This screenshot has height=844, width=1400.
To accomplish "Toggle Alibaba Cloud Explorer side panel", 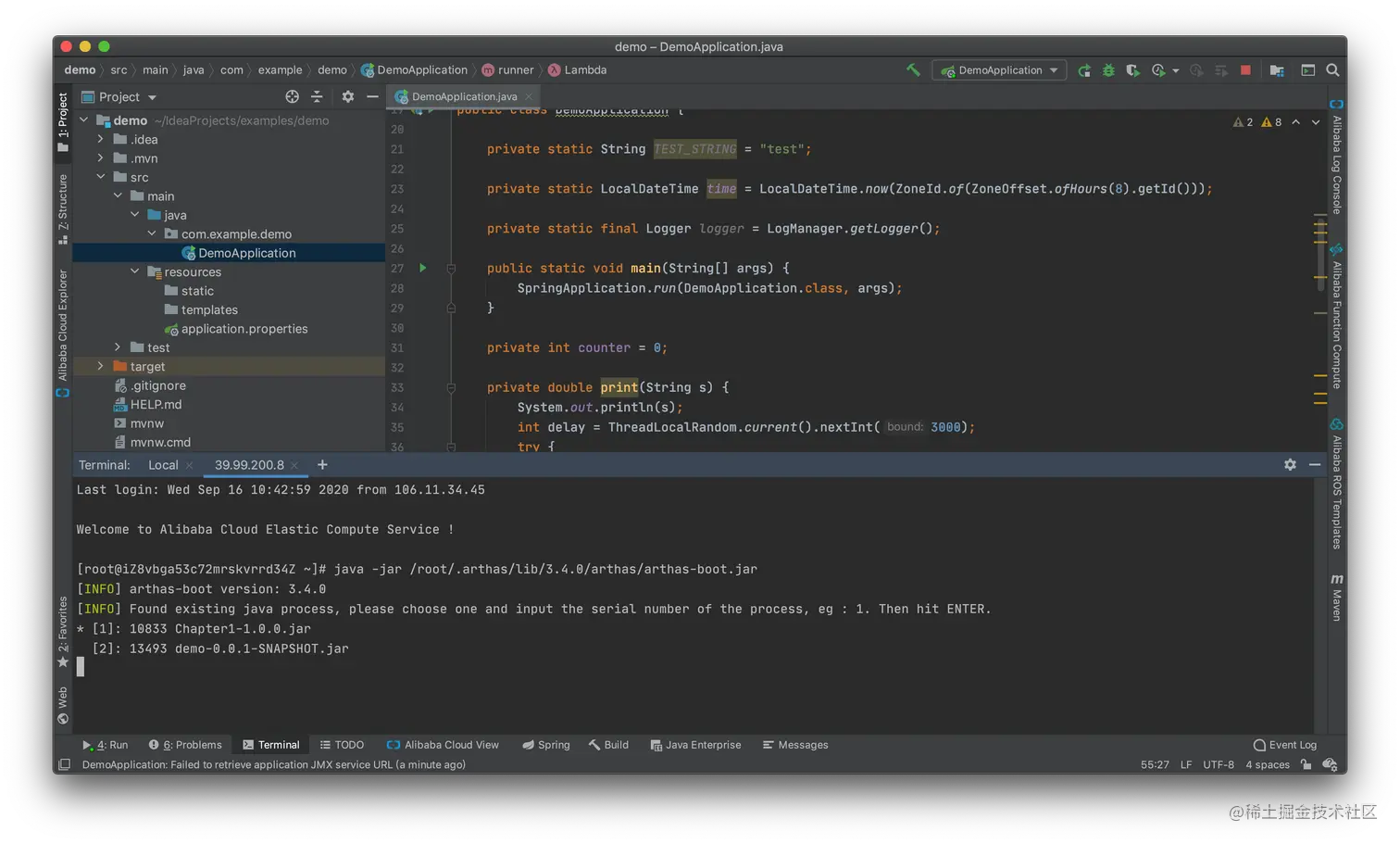I will click(63, 334).
